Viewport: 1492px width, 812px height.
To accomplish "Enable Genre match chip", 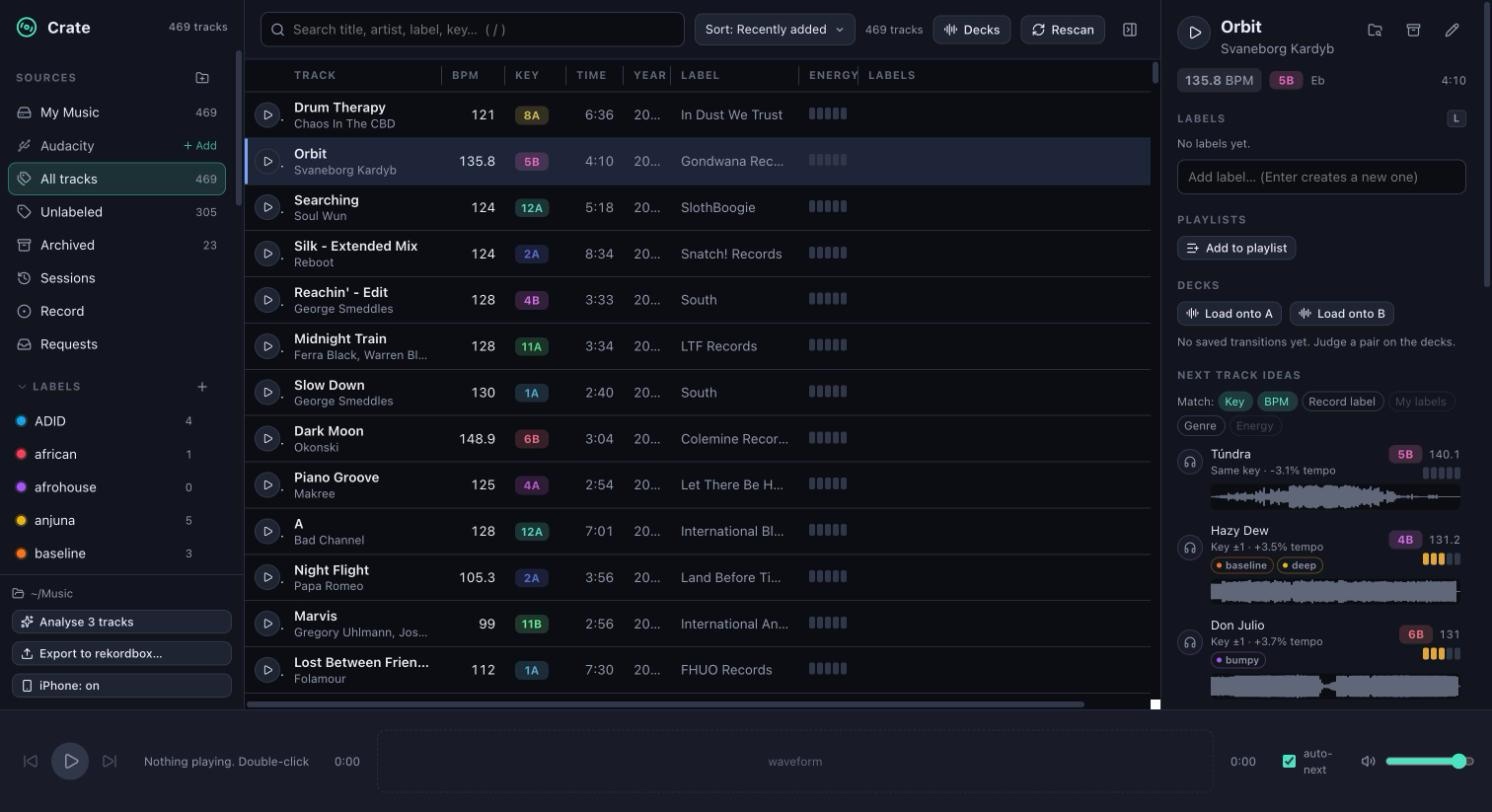I will [x=1200, y=426].
